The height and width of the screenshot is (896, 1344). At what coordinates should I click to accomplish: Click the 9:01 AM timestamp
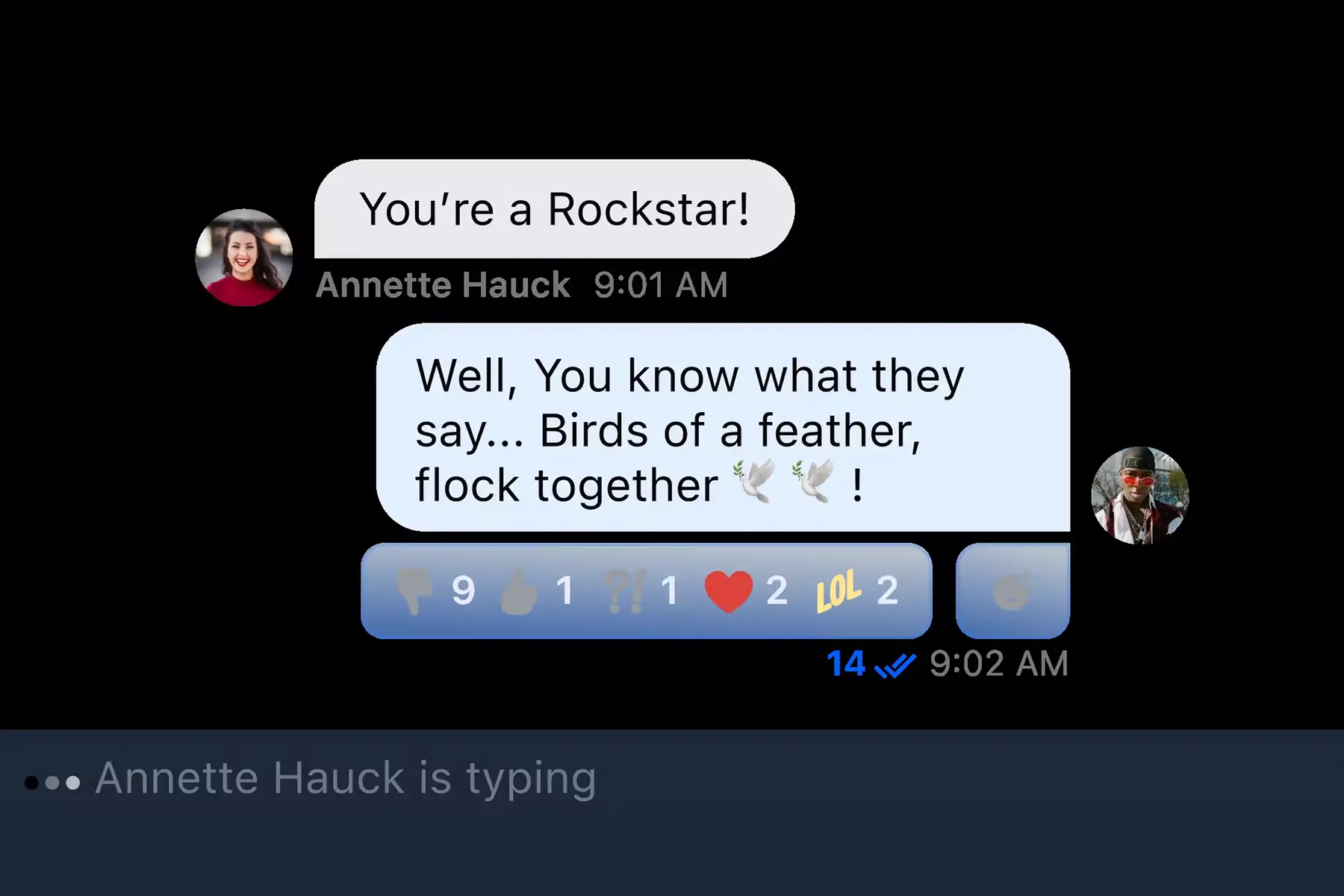pyautogui.click(x=661, y=285)
